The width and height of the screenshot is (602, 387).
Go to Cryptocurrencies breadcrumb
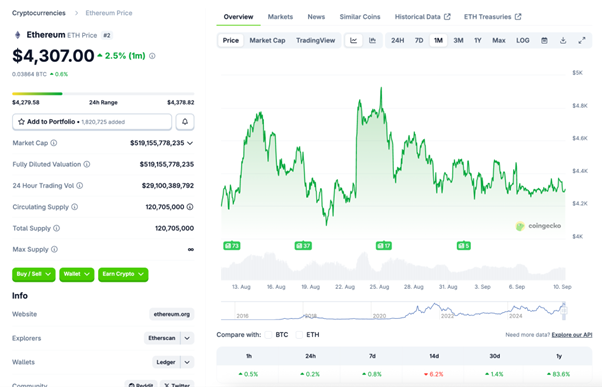click(x=39, y=13)
